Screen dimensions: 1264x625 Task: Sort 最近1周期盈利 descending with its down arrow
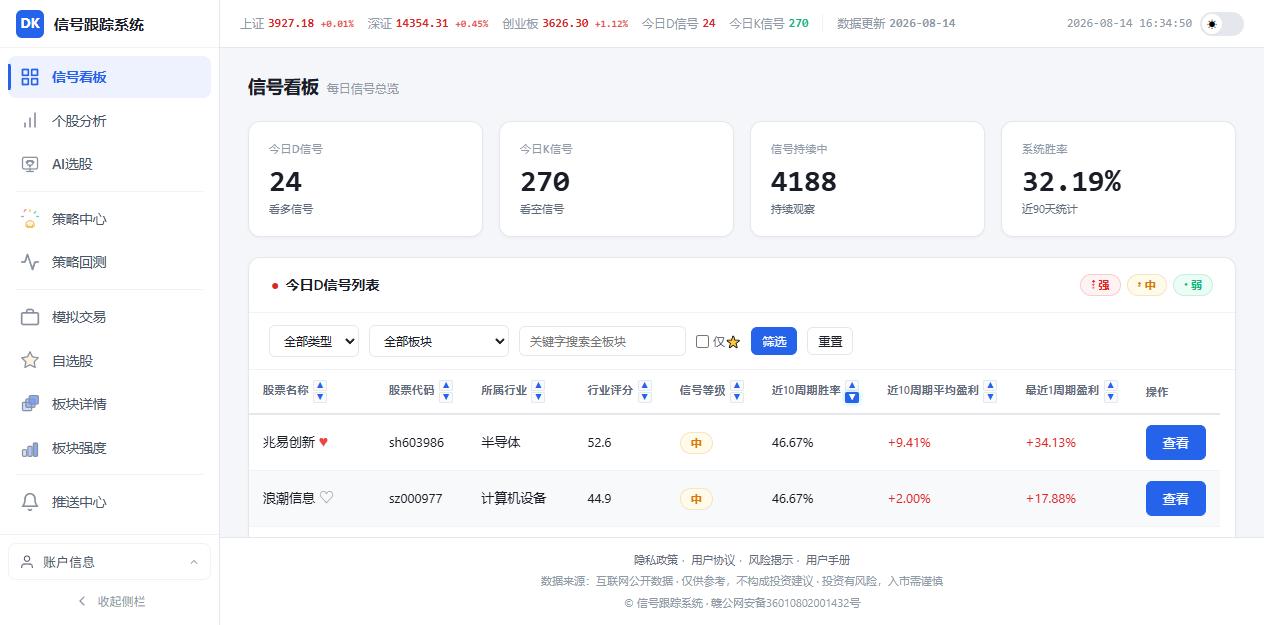[1111, 397]
